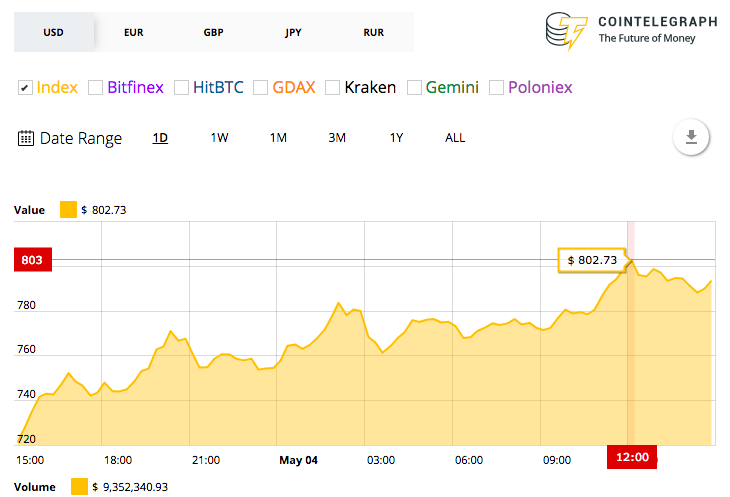Set date range to 1W
This screenshot has width=730, height=497.
point(219,138)
